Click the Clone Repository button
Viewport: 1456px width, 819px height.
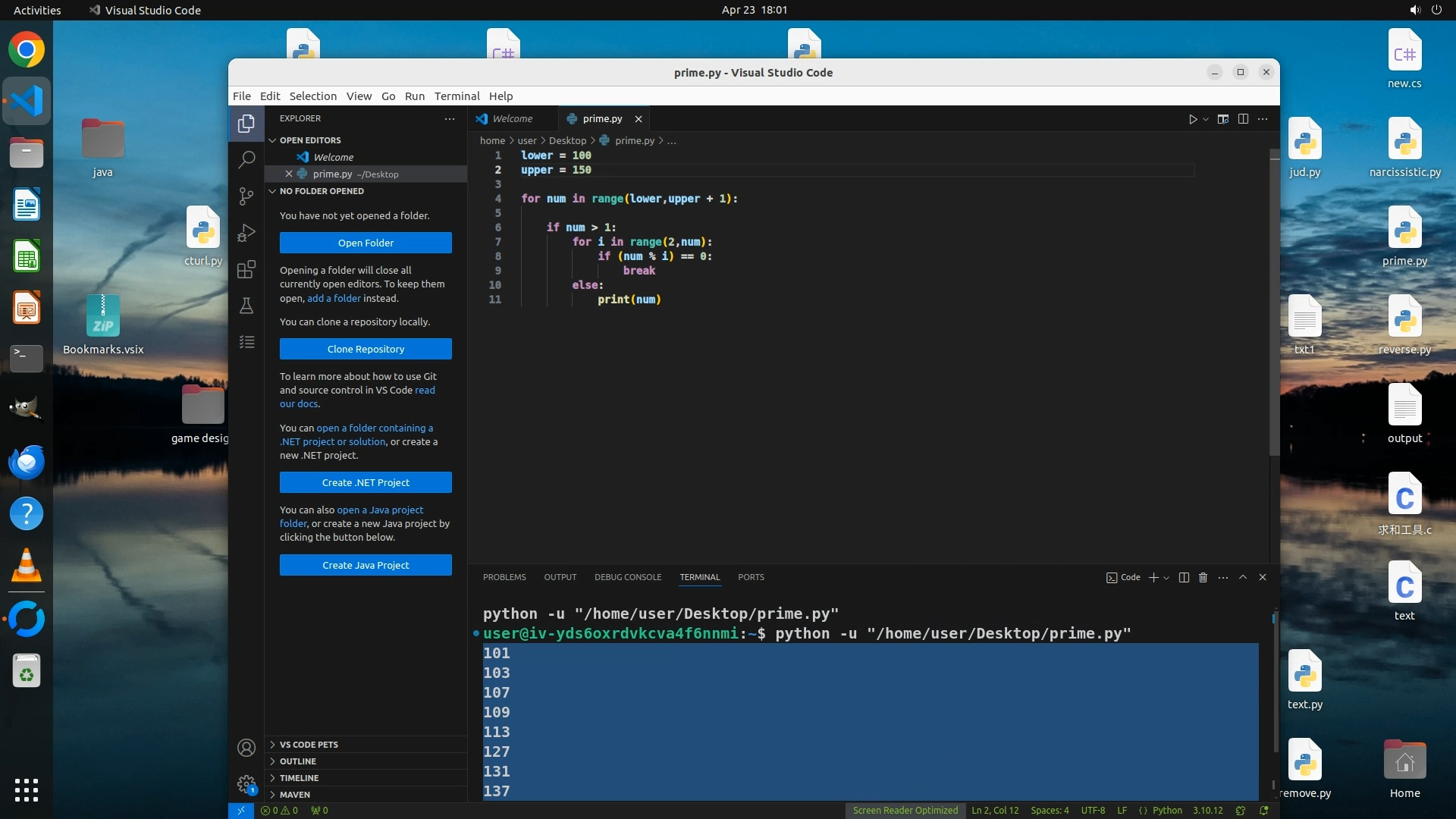click(x=366, y=349)
